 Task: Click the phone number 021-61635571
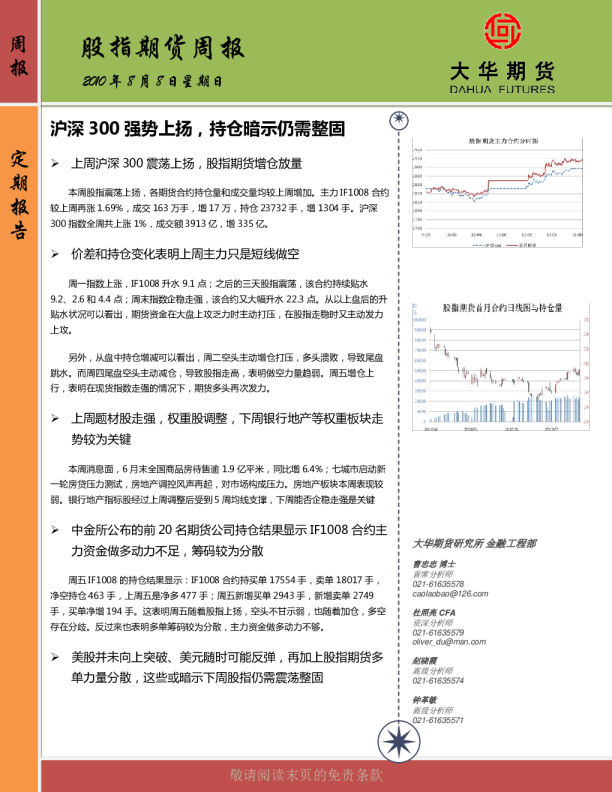[438, 720]
